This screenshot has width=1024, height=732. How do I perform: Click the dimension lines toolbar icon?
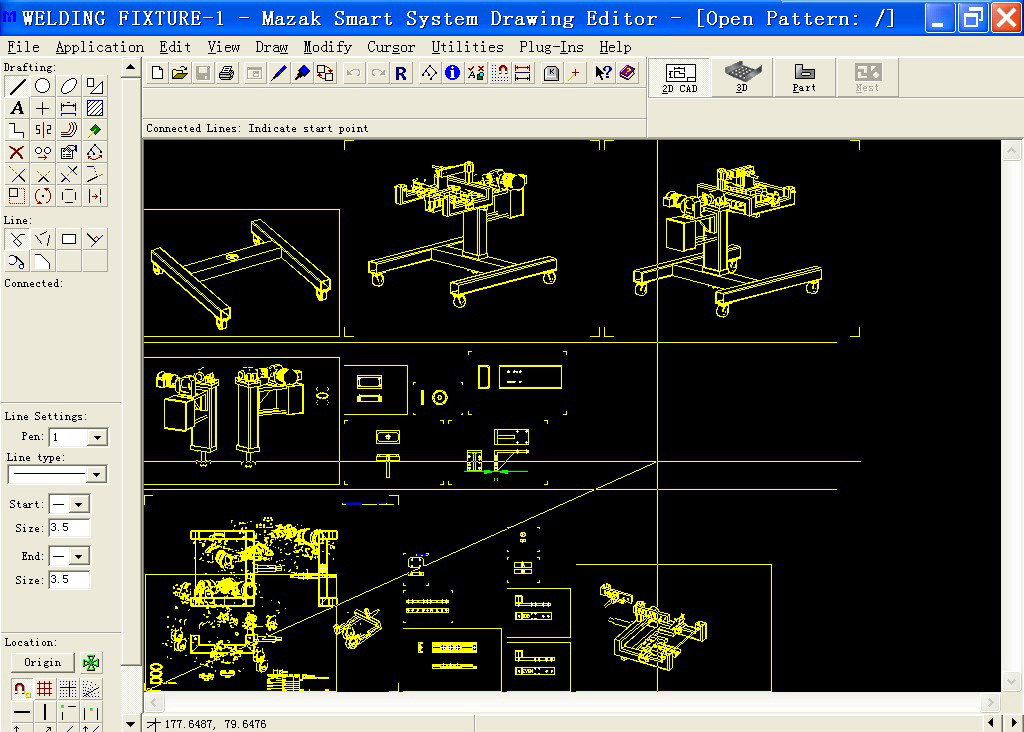(x=522, y=73)
